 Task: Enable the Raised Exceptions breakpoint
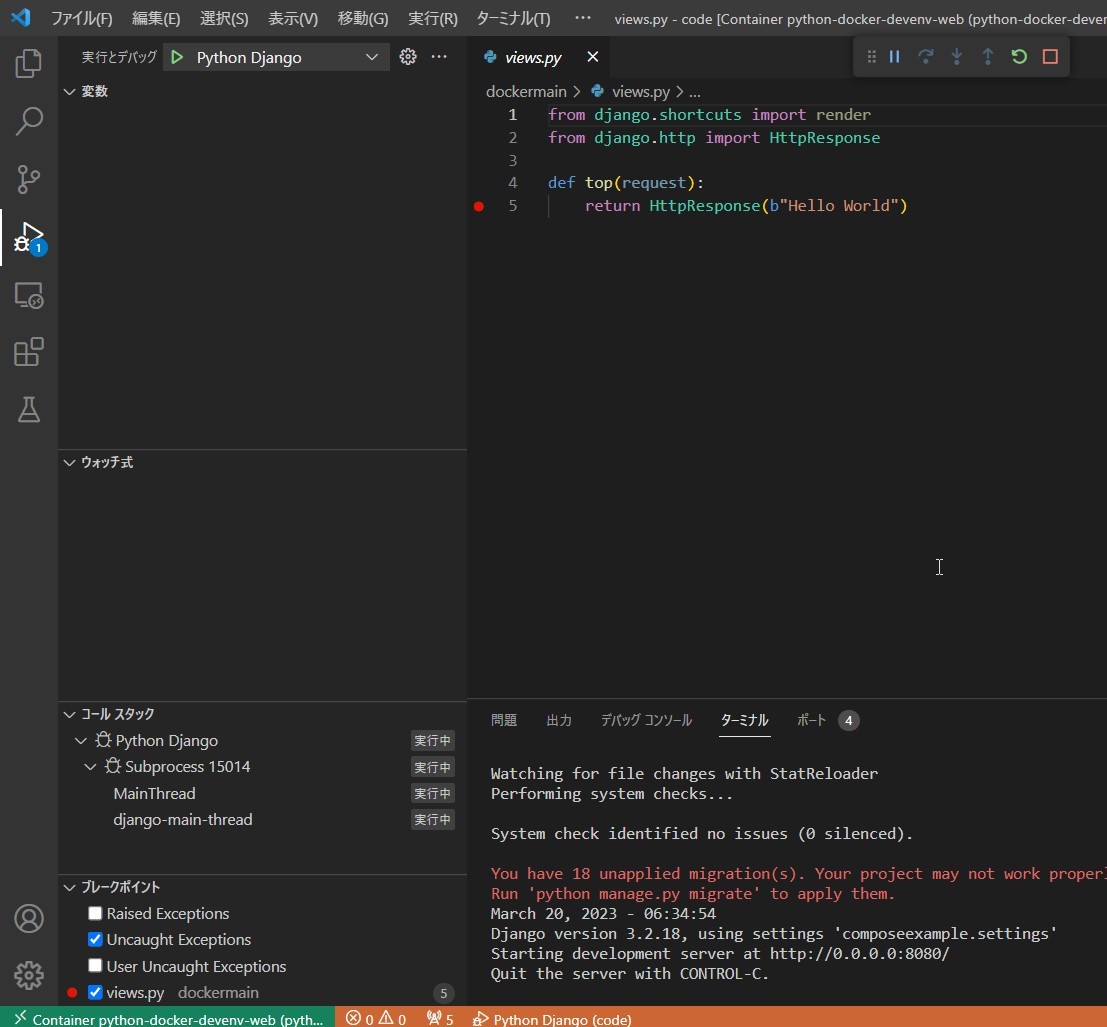pyautogui.click(x=95, y=913)
